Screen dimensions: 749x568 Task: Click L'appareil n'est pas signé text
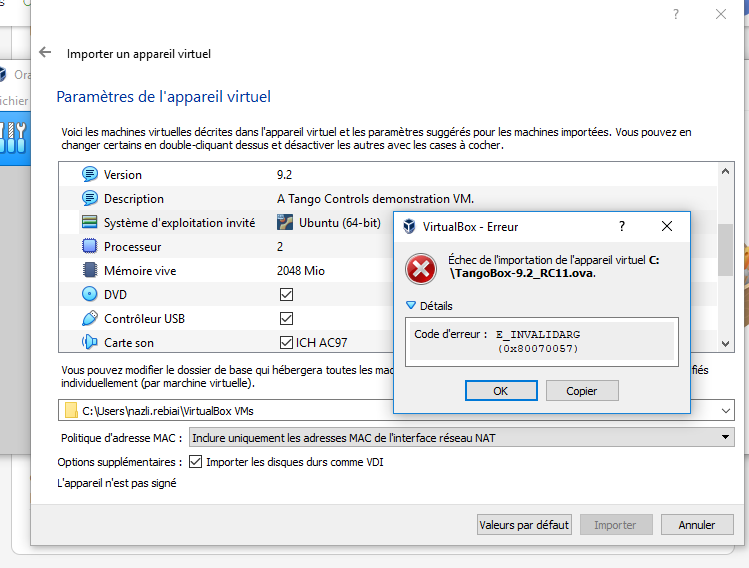coord(117,483)
